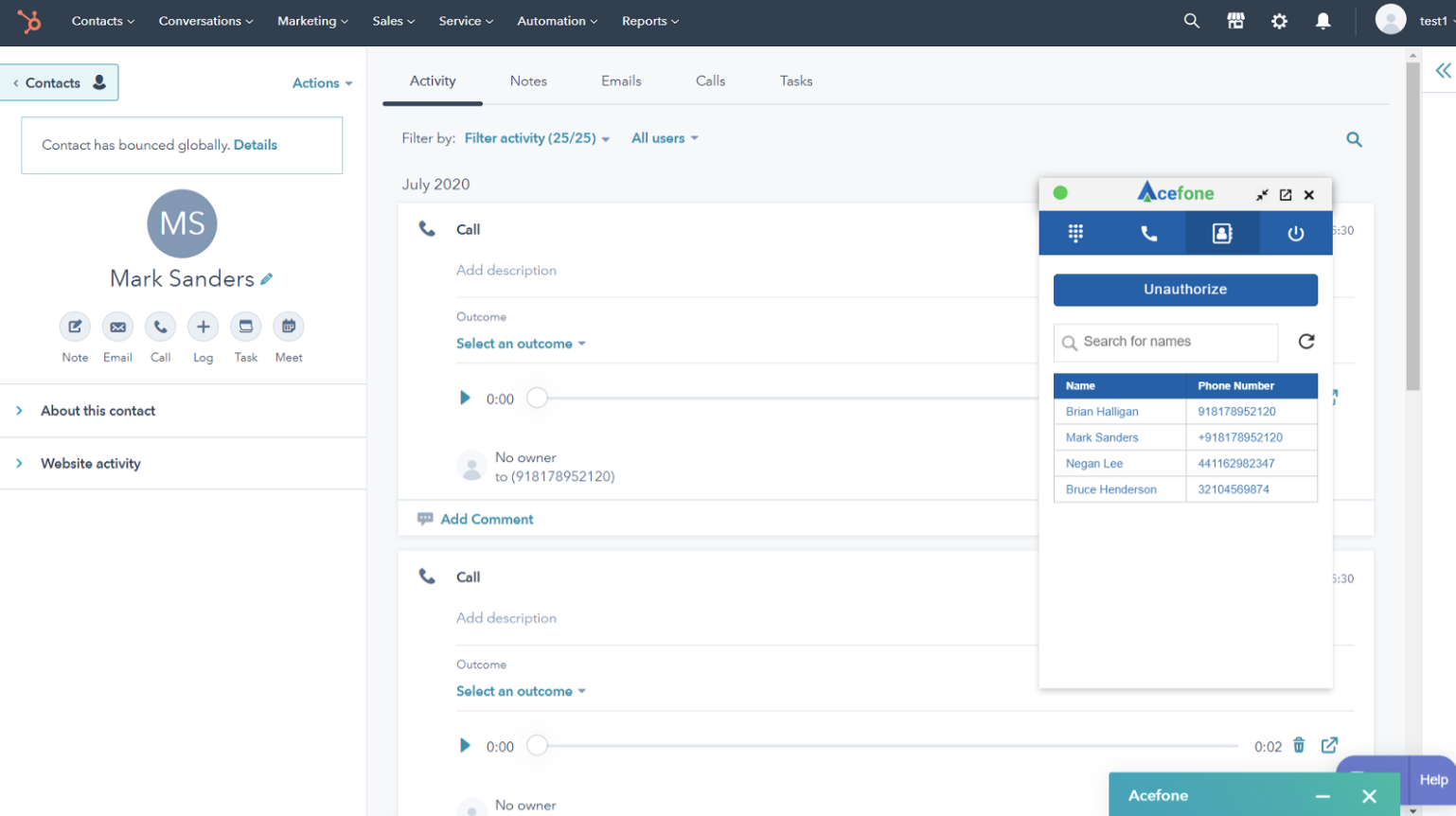
Task: Open the All users filter dropdown
Action: point(665,138)
